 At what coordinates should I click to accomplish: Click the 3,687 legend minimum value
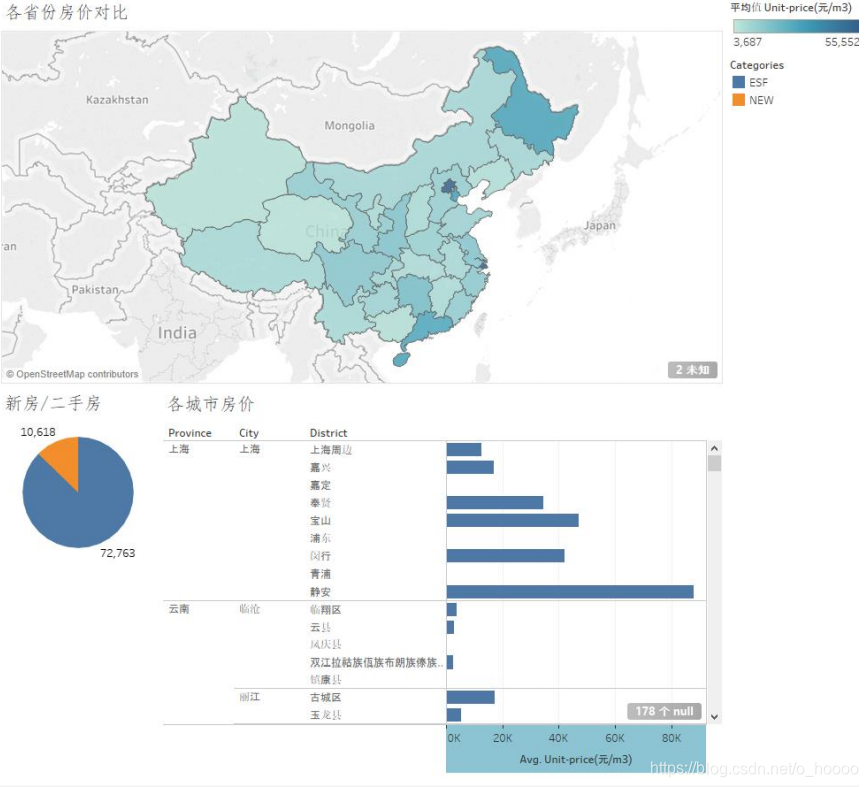[x=747, y=42]
